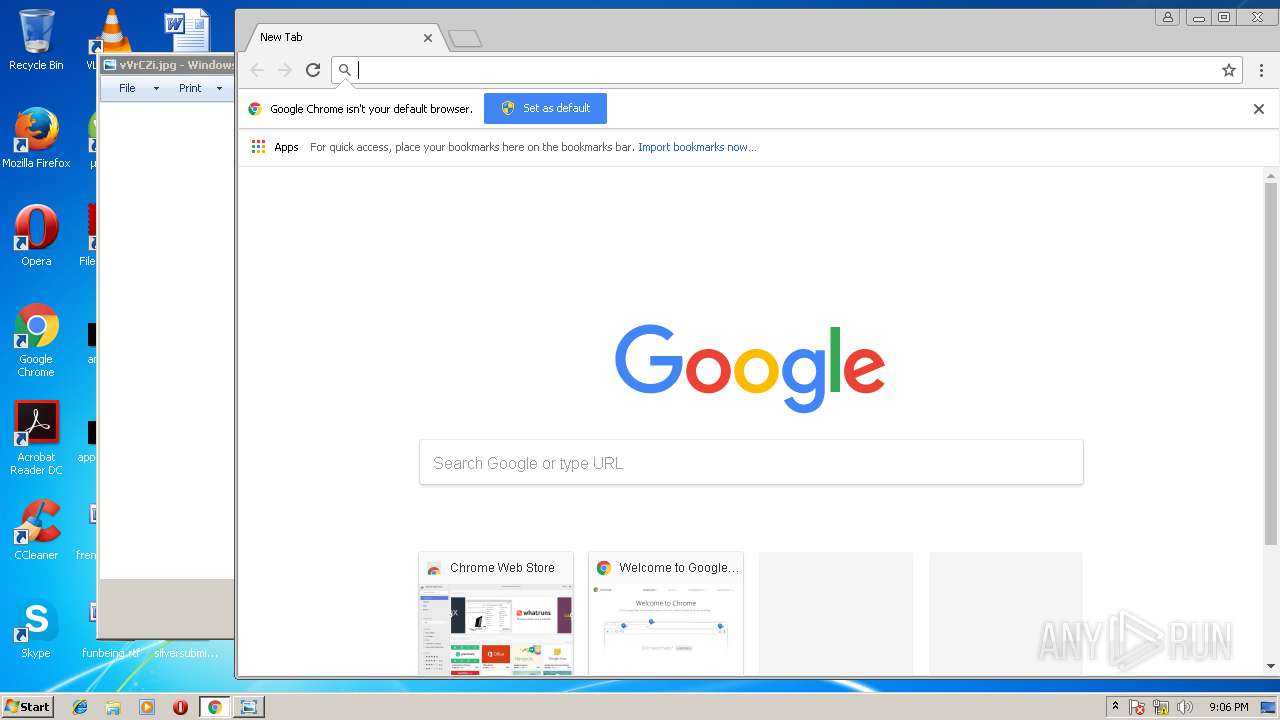
Task: Open the Start menu
Action: pyautogui.click(x=28, y=706)
